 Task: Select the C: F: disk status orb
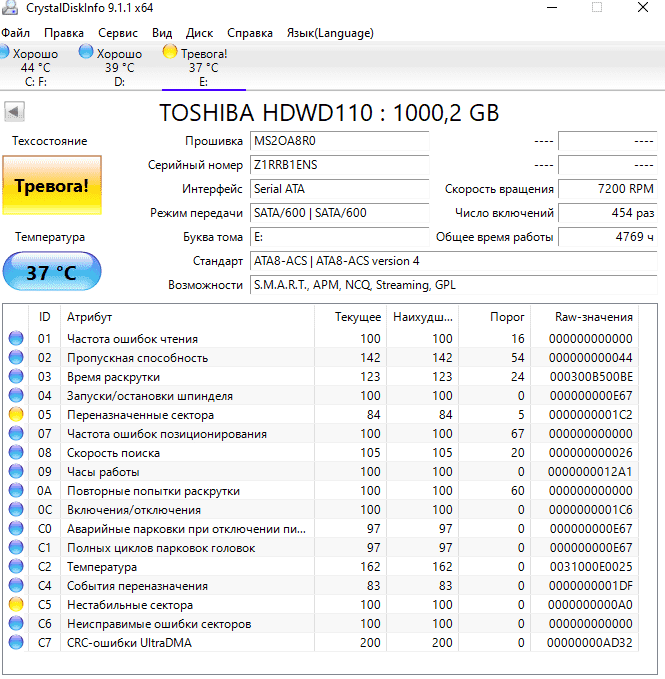click(x=5, y=53)
